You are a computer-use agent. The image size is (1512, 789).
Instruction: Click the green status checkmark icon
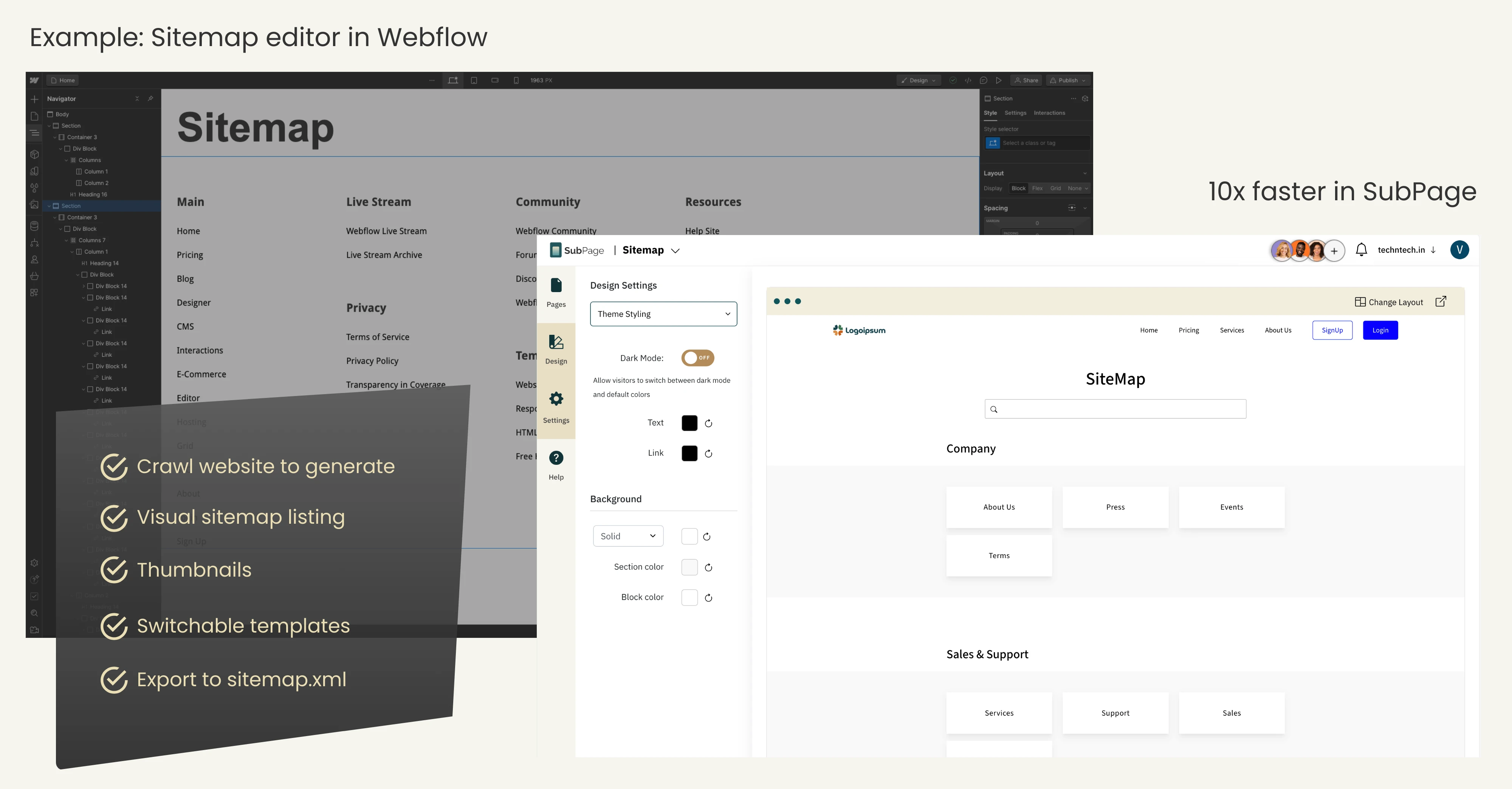(x=953, y=80)
